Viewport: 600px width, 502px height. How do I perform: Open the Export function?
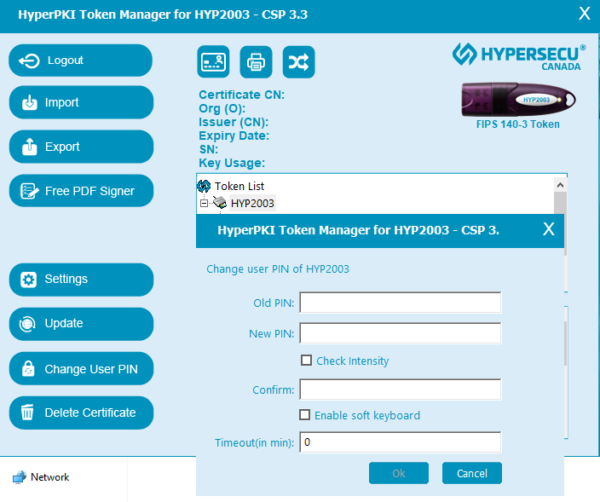pos(81,147)
